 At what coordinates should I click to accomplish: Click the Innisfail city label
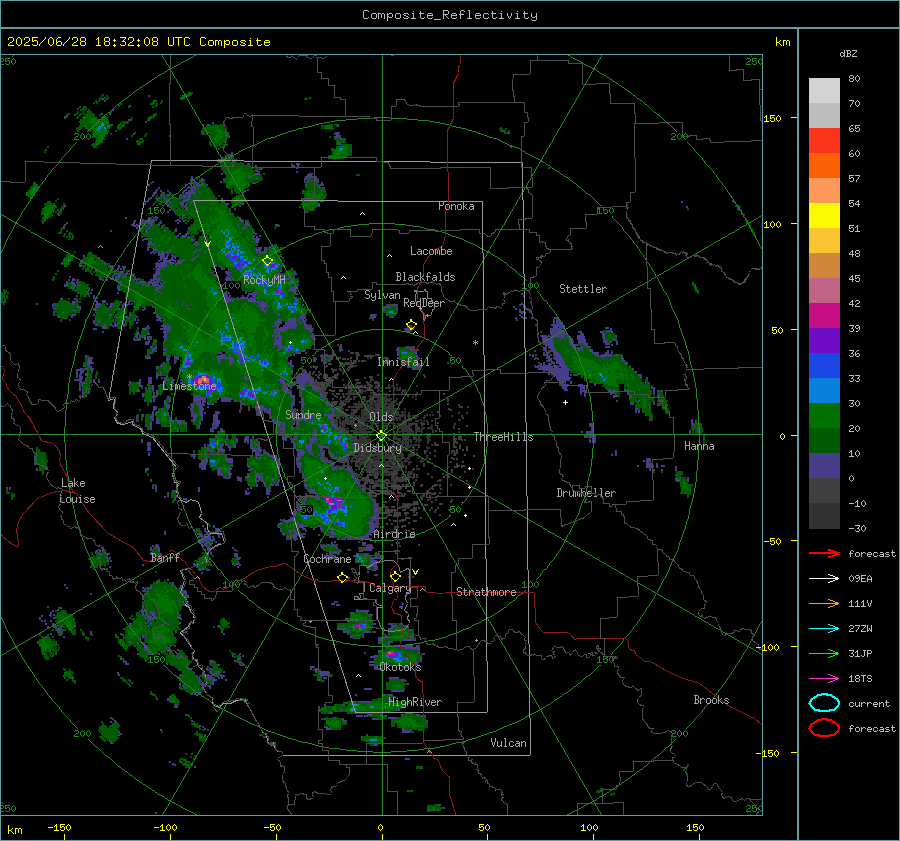coord(403,362)
